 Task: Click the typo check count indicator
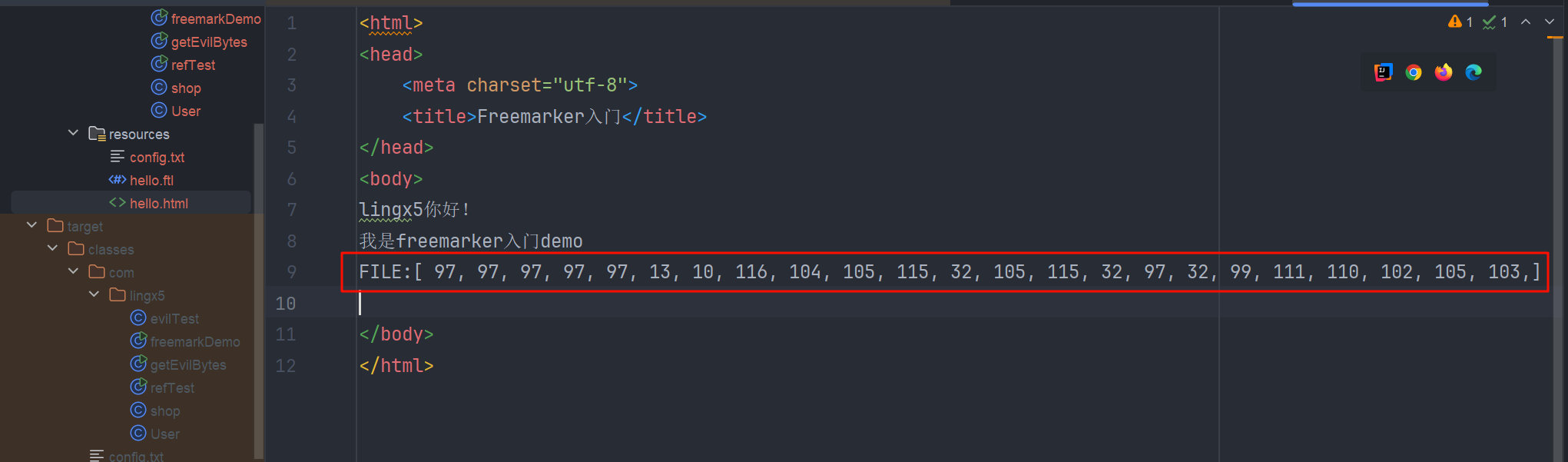1494,22
